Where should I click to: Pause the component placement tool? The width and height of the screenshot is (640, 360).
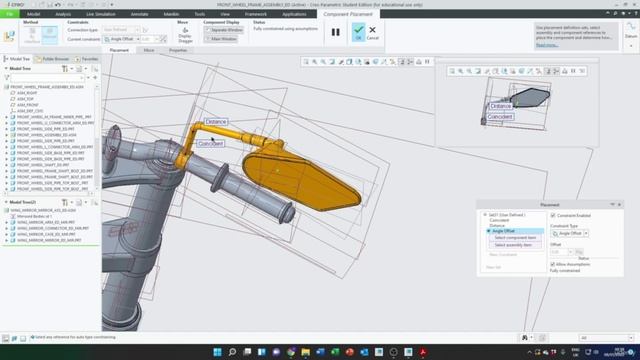336,32
